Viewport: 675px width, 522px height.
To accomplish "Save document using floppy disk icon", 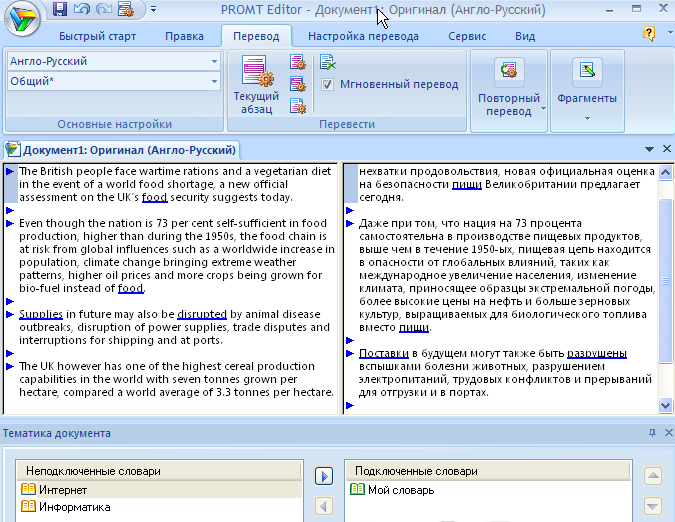I will pyautogui.click(x=60, y=9).
